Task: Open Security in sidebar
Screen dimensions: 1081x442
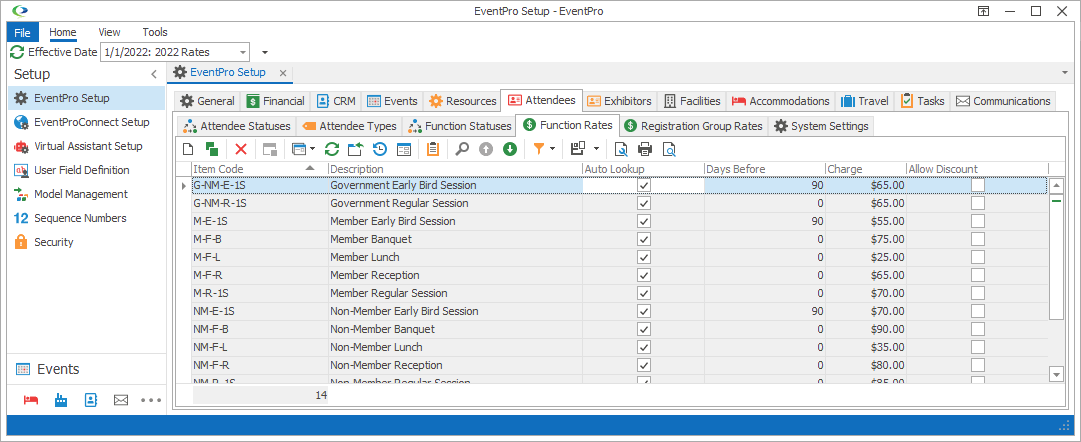Action: click(86, 242)
